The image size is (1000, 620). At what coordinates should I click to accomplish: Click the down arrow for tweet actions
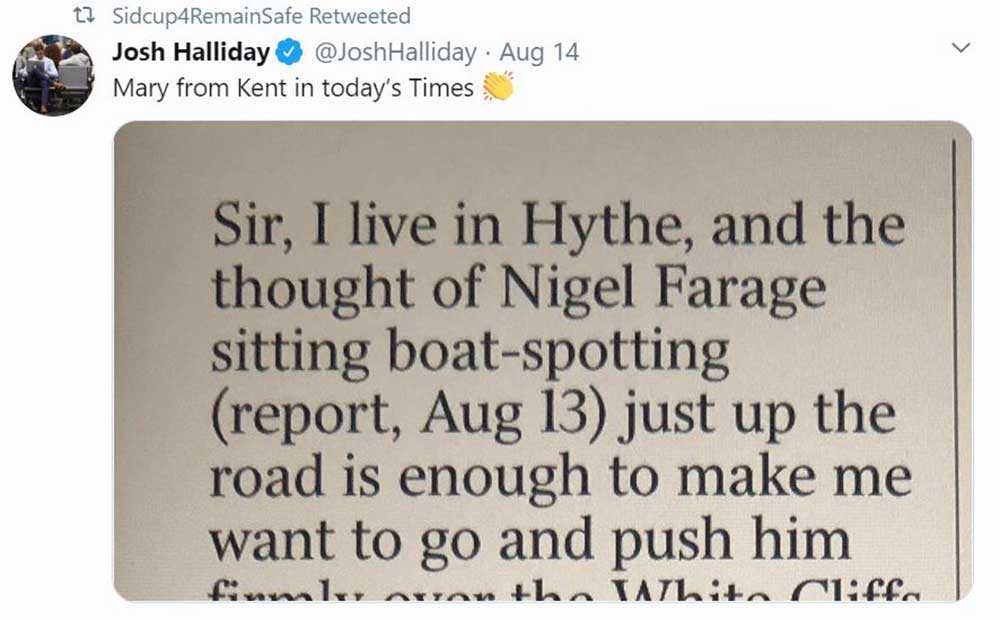(961, 46)
